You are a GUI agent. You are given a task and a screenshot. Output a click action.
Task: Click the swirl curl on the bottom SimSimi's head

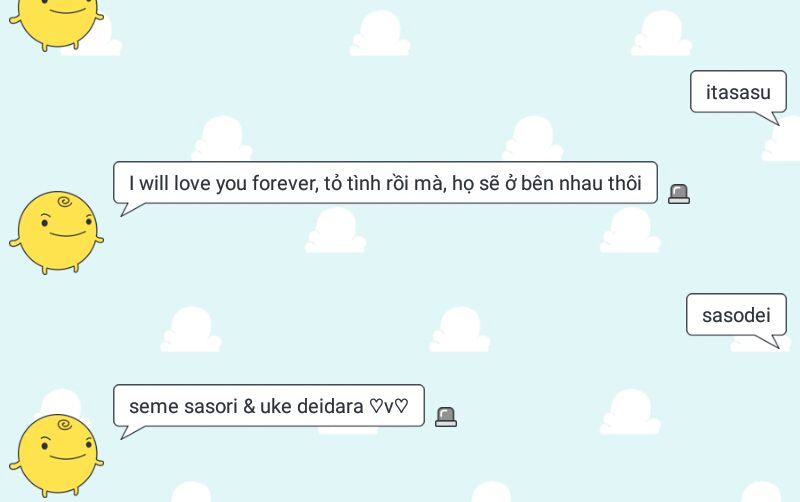point(65,424)
